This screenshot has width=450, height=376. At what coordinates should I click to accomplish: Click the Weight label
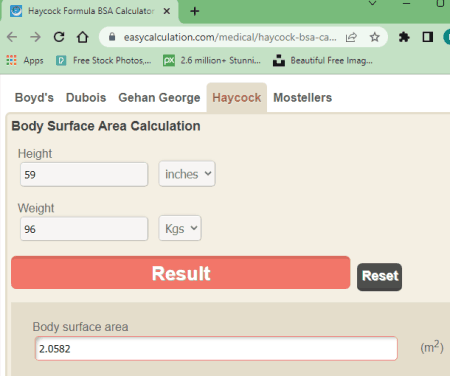pos(36,208)
